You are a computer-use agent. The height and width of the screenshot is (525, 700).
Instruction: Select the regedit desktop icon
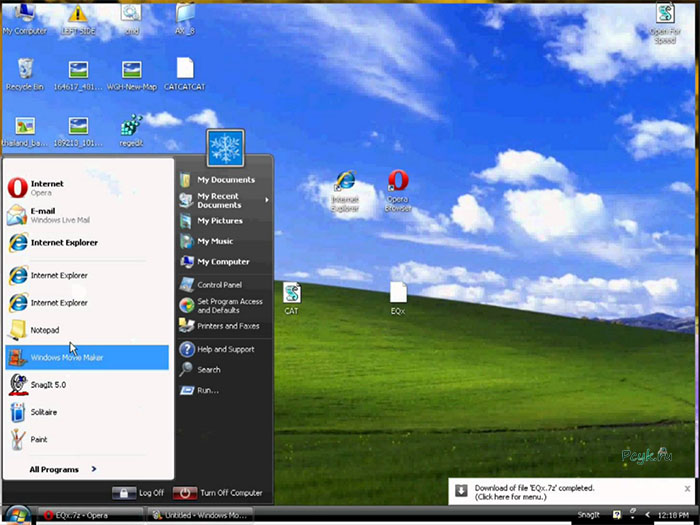pos(131,132)
